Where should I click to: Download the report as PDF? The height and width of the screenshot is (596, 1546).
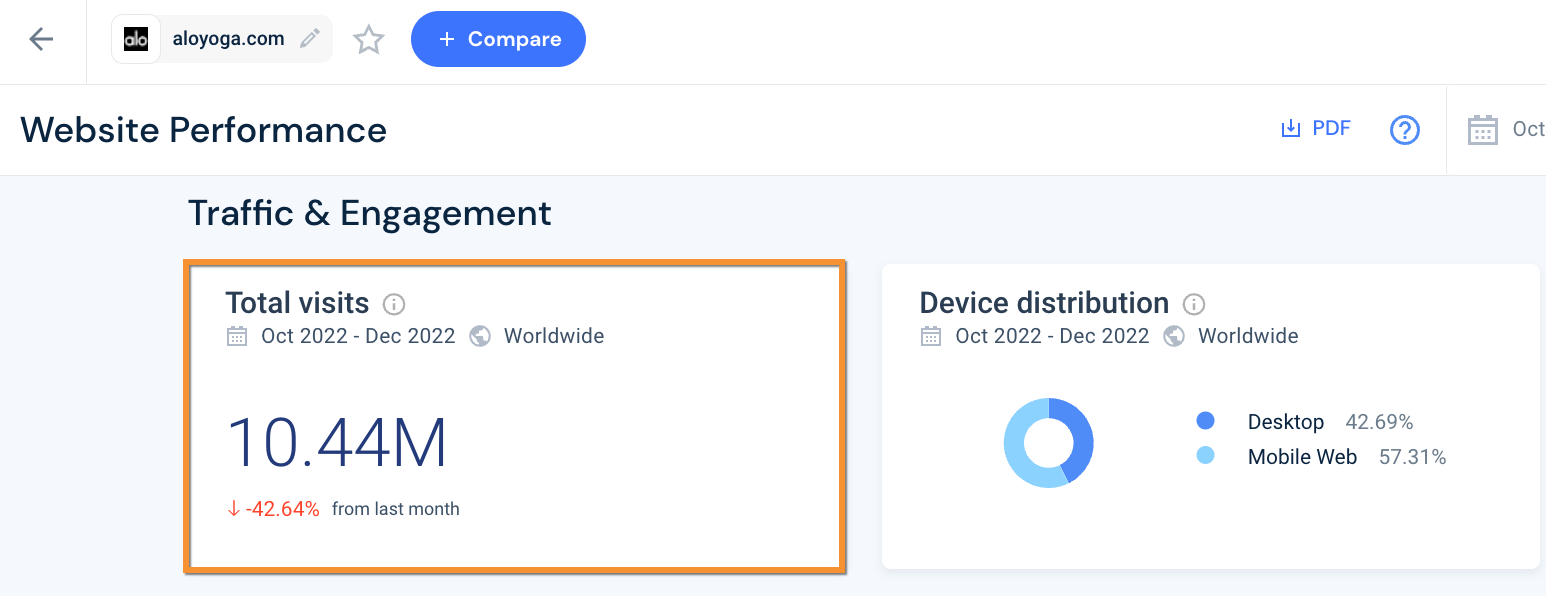coord(1316,129)
